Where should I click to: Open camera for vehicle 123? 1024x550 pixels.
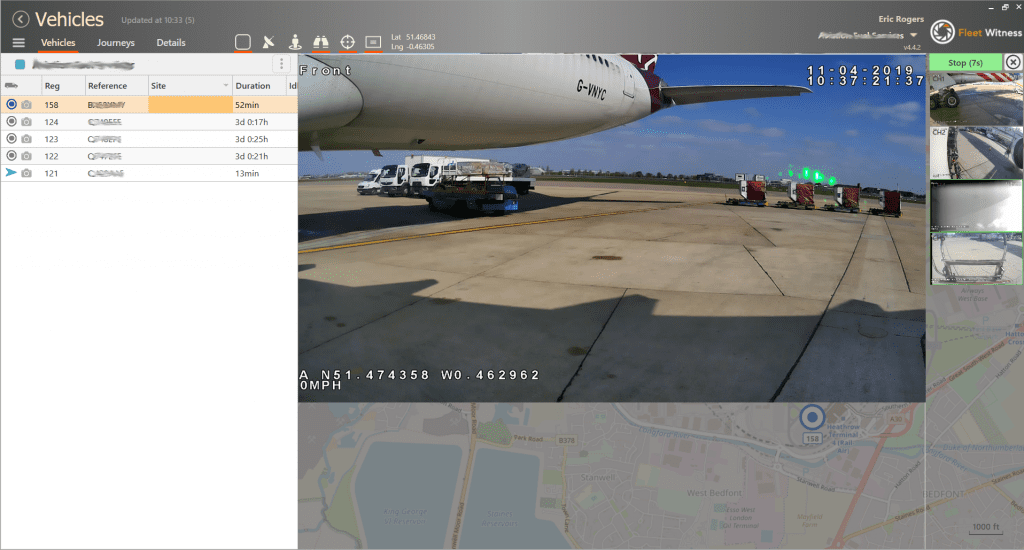click(x=26, y=138)
